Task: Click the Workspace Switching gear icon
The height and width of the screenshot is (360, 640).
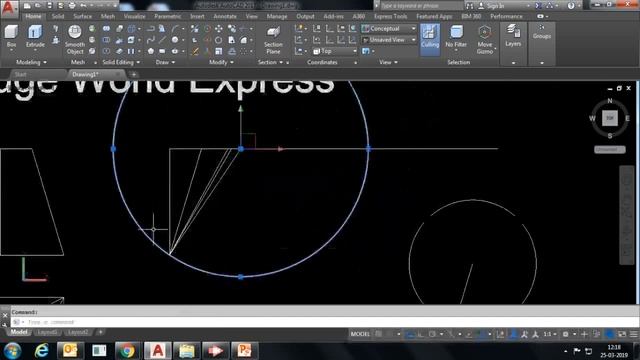Action: pos(565,334)
